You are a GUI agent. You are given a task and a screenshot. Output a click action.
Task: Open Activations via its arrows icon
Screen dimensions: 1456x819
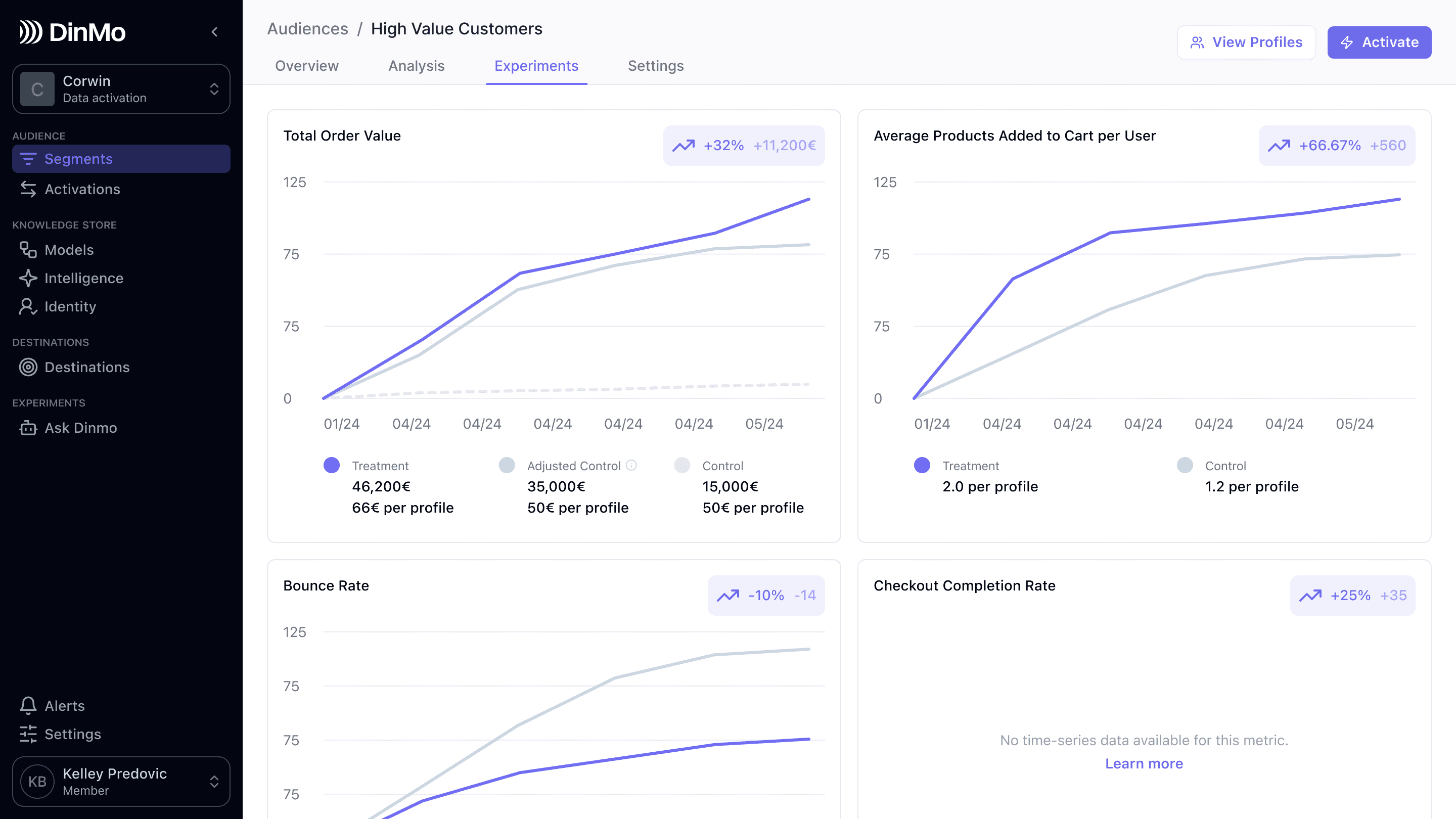coord(28,190)
